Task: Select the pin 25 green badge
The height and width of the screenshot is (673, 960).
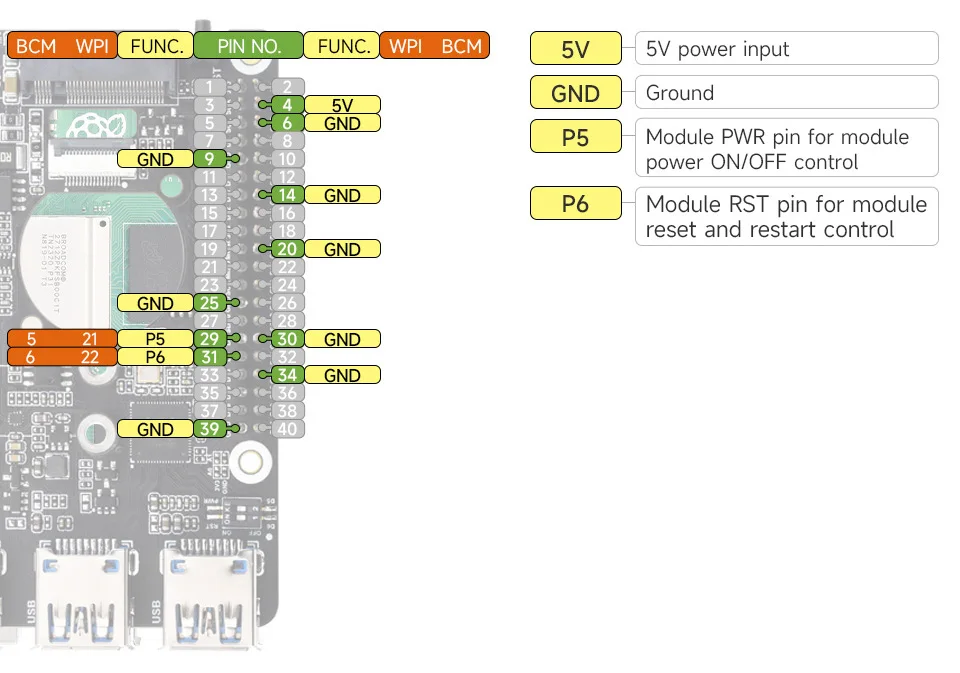Action: (x=208, y=303)
